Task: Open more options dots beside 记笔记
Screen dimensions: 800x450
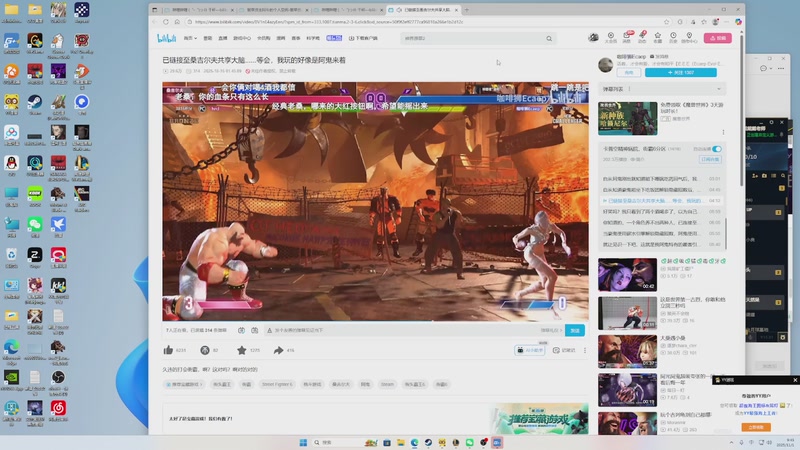Action: click(x=585, y=350)
